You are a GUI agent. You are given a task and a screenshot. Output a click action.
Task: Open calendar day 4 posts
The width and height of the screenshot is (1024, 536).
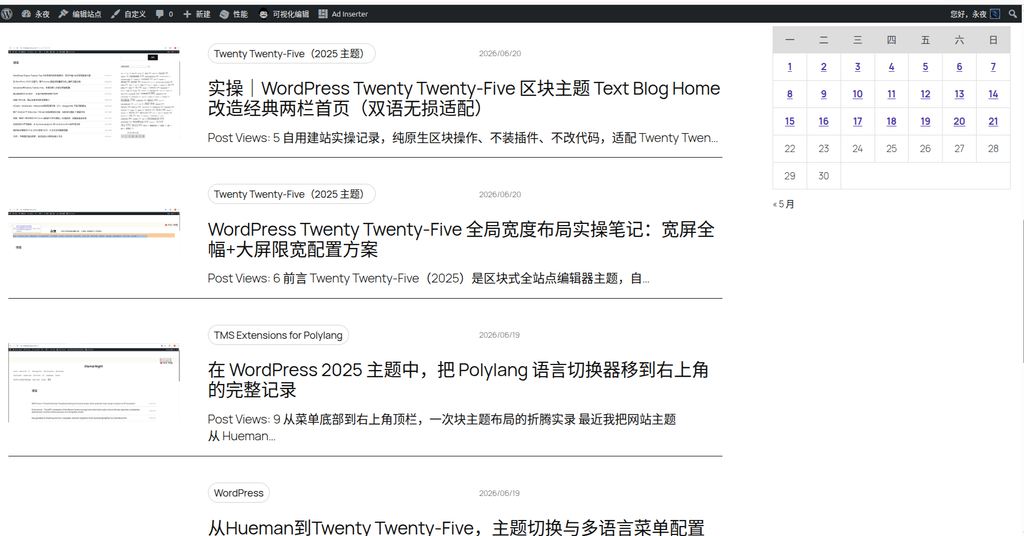891,67
